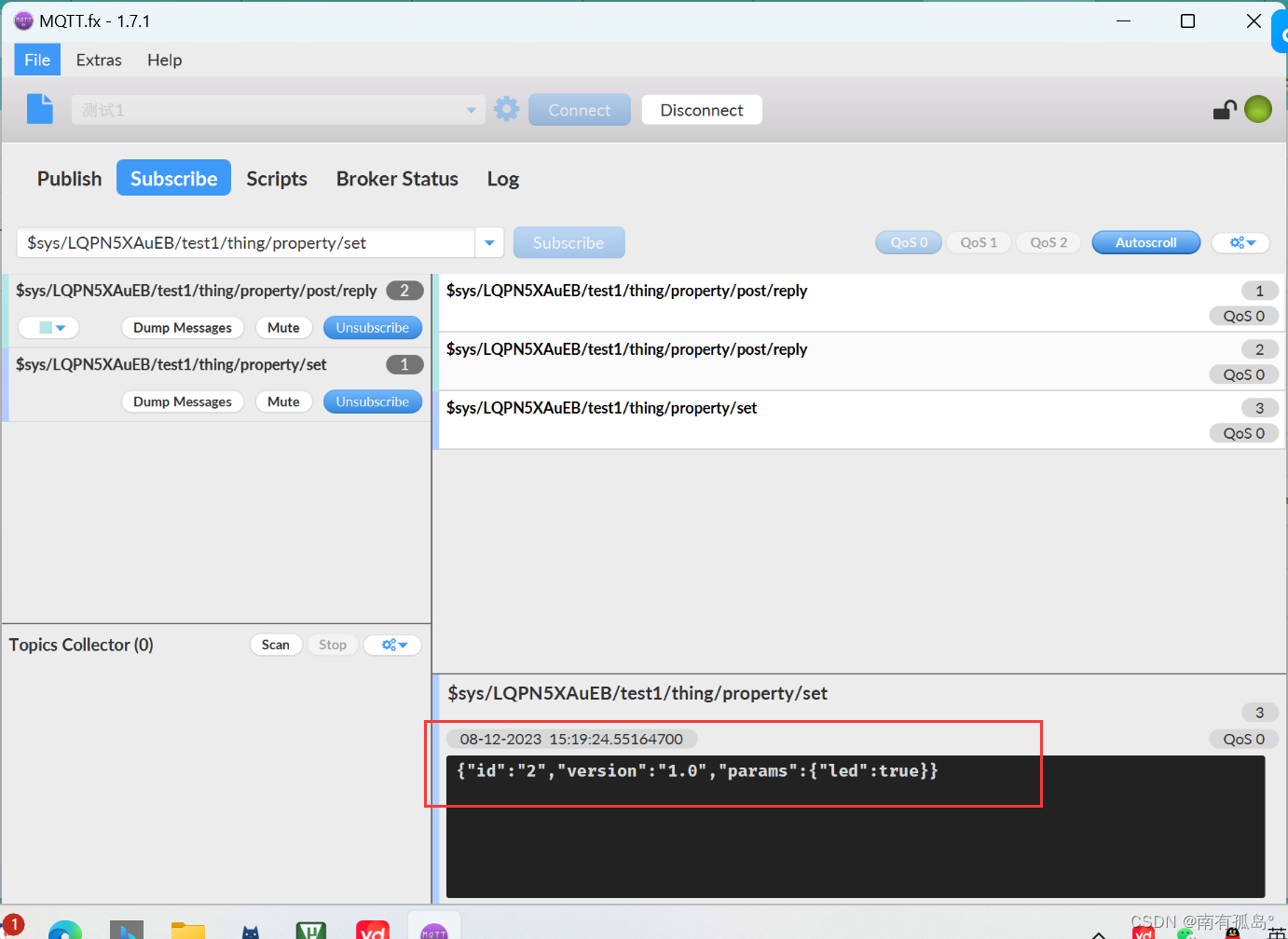Mute the property/set subscription
The width and height of the screenshot is (1288, 939).
(283, 401)
